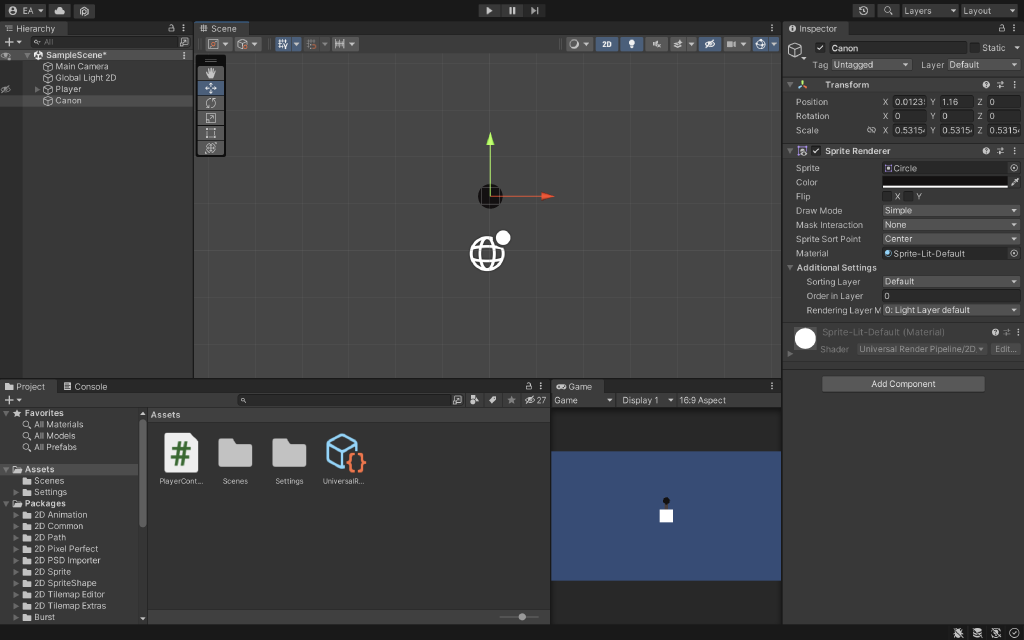Click the Pause button
1024x640 pixels.
tap(511, 10)
